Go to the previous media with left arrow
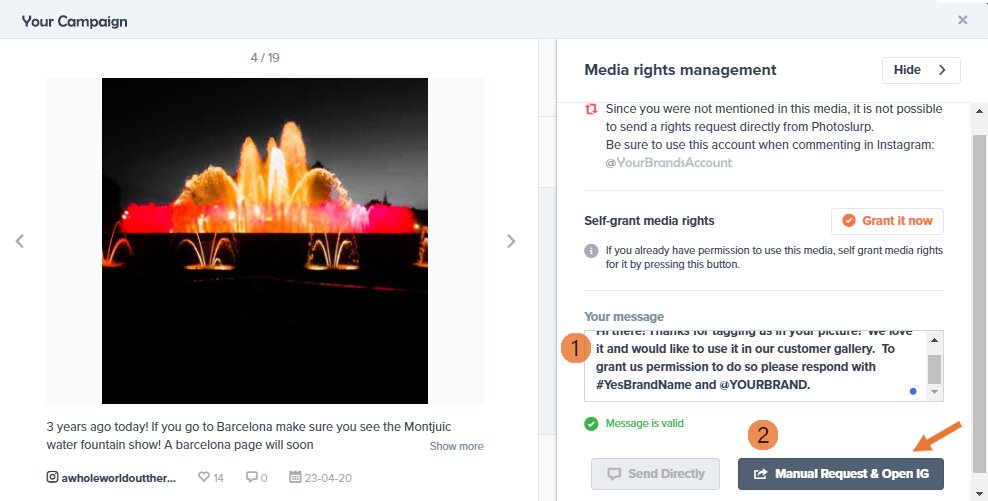 (x=19, y=241)
